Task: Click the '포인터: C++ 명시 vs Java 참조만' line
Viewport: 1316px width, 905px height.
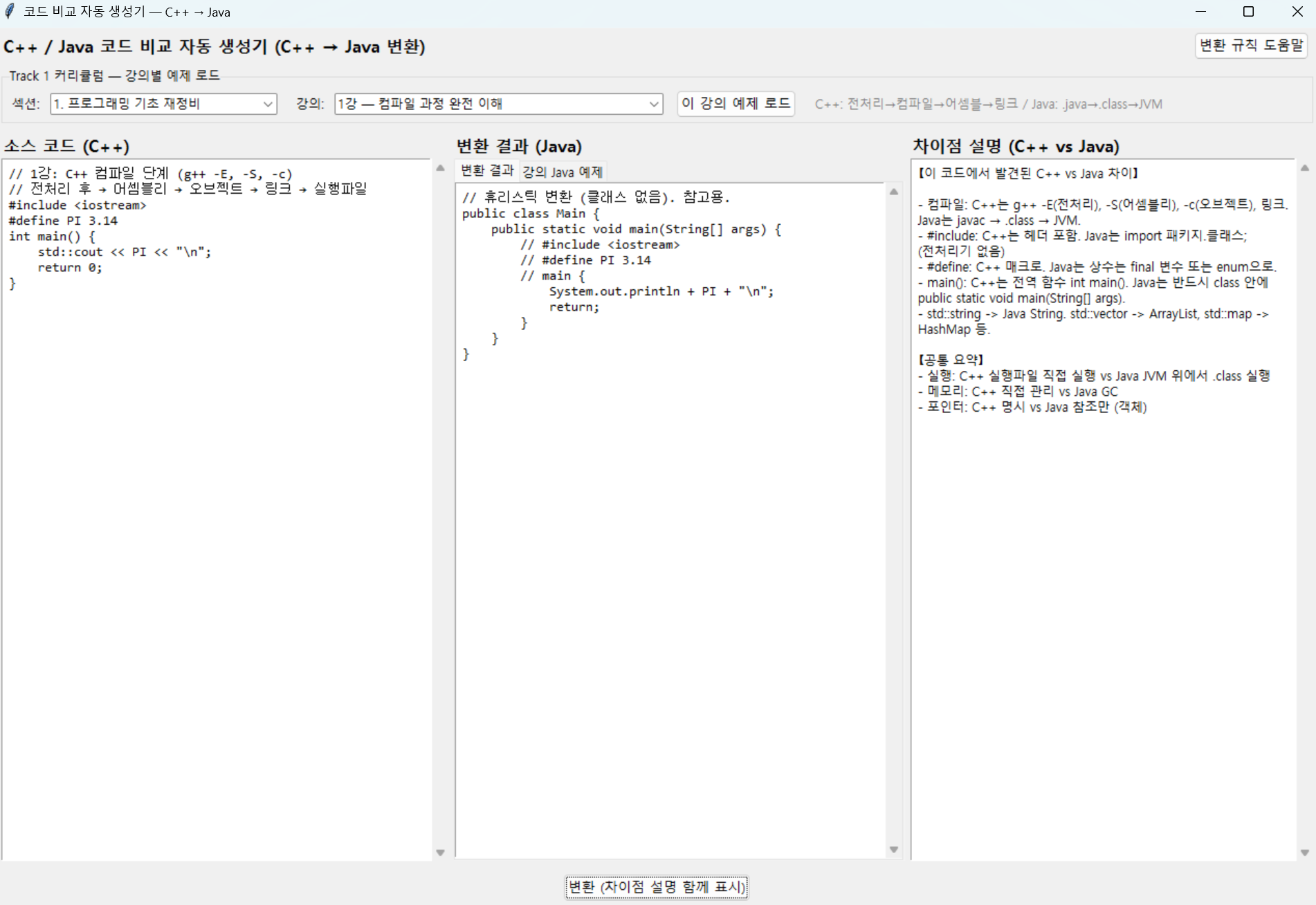Action: point(1032,407)
